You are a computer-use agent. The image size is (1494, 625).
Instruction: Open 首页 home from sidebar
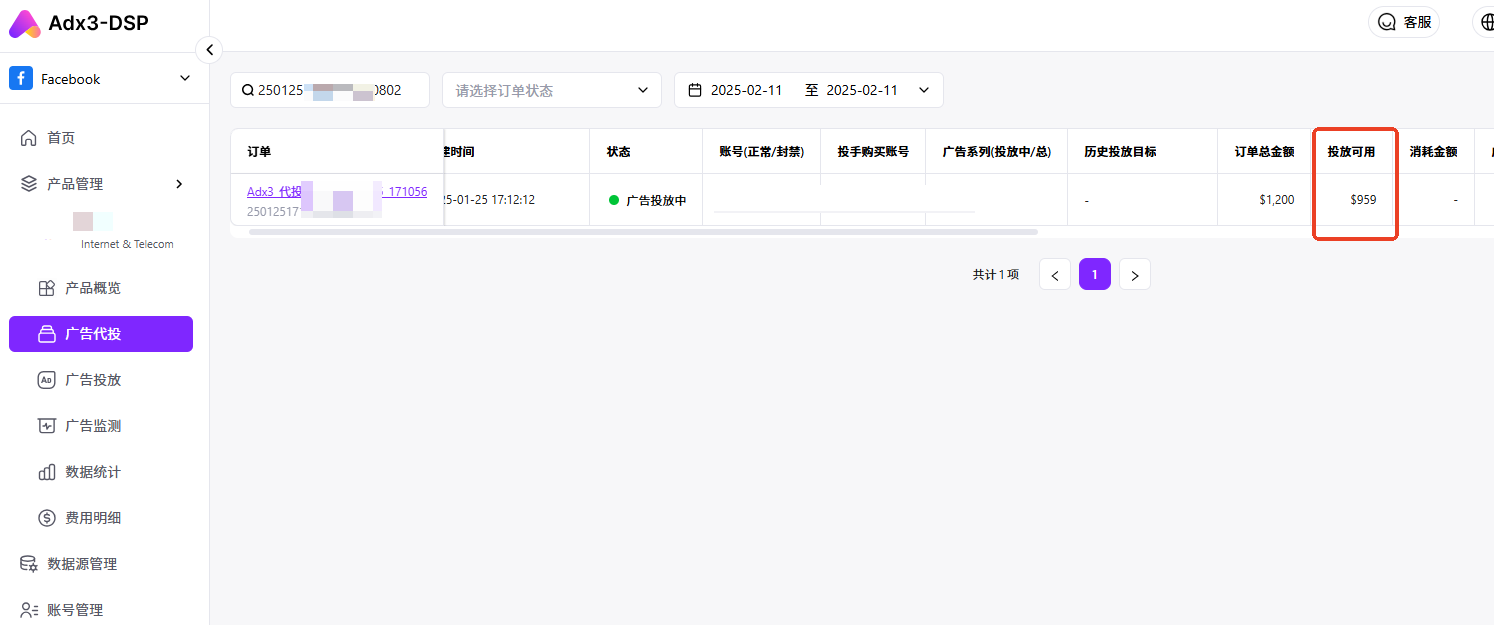coord(60,138)
